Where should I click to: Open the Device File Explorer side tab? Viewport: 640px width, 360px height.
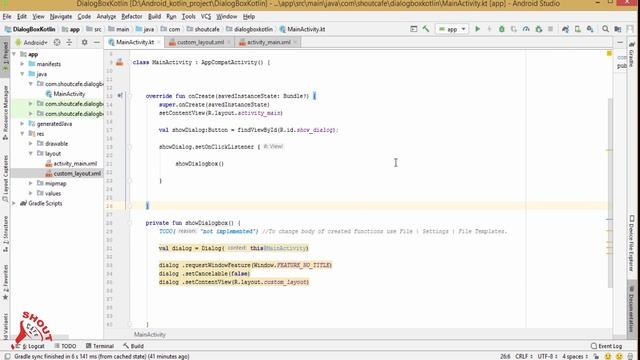click(x=632, y=243)
